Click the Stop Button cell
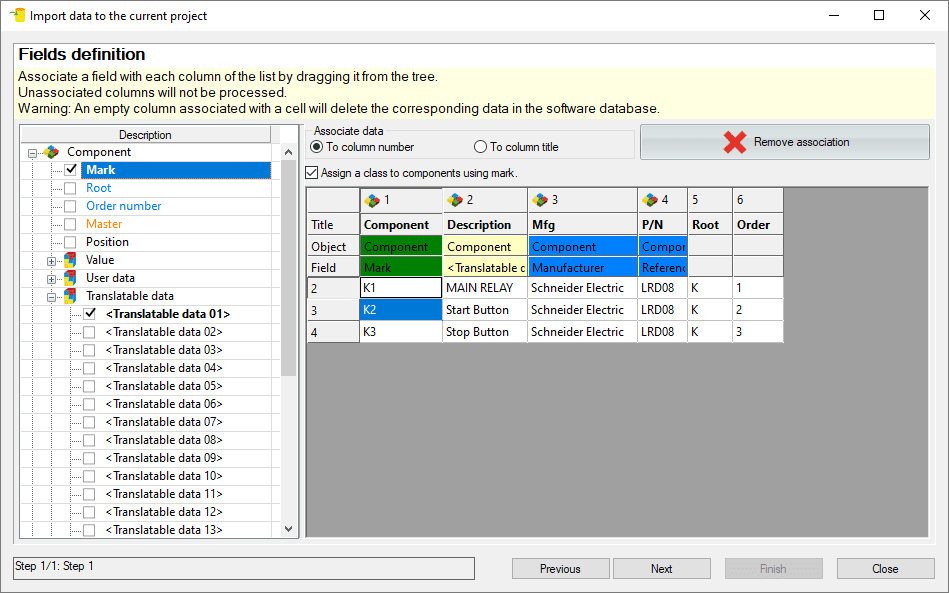949x593 pixels. tap(485, 332)
